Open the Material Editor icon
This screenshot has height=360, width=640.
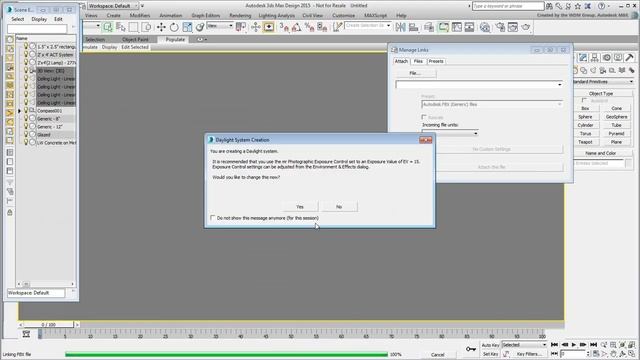tap(485, 27)
